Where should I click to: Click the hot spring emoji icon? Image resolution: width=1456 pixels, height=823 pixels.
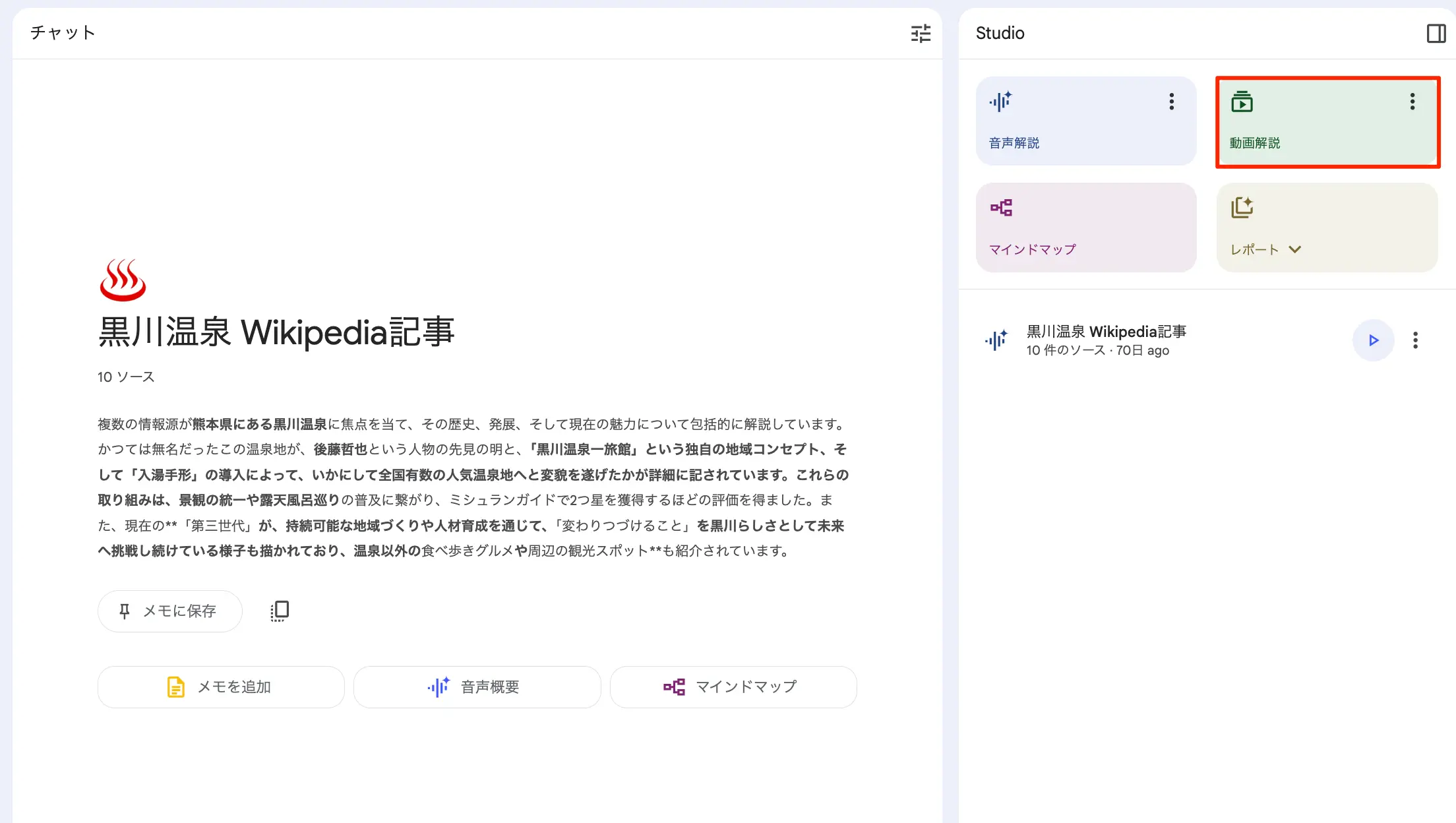(x=123, y=280)
